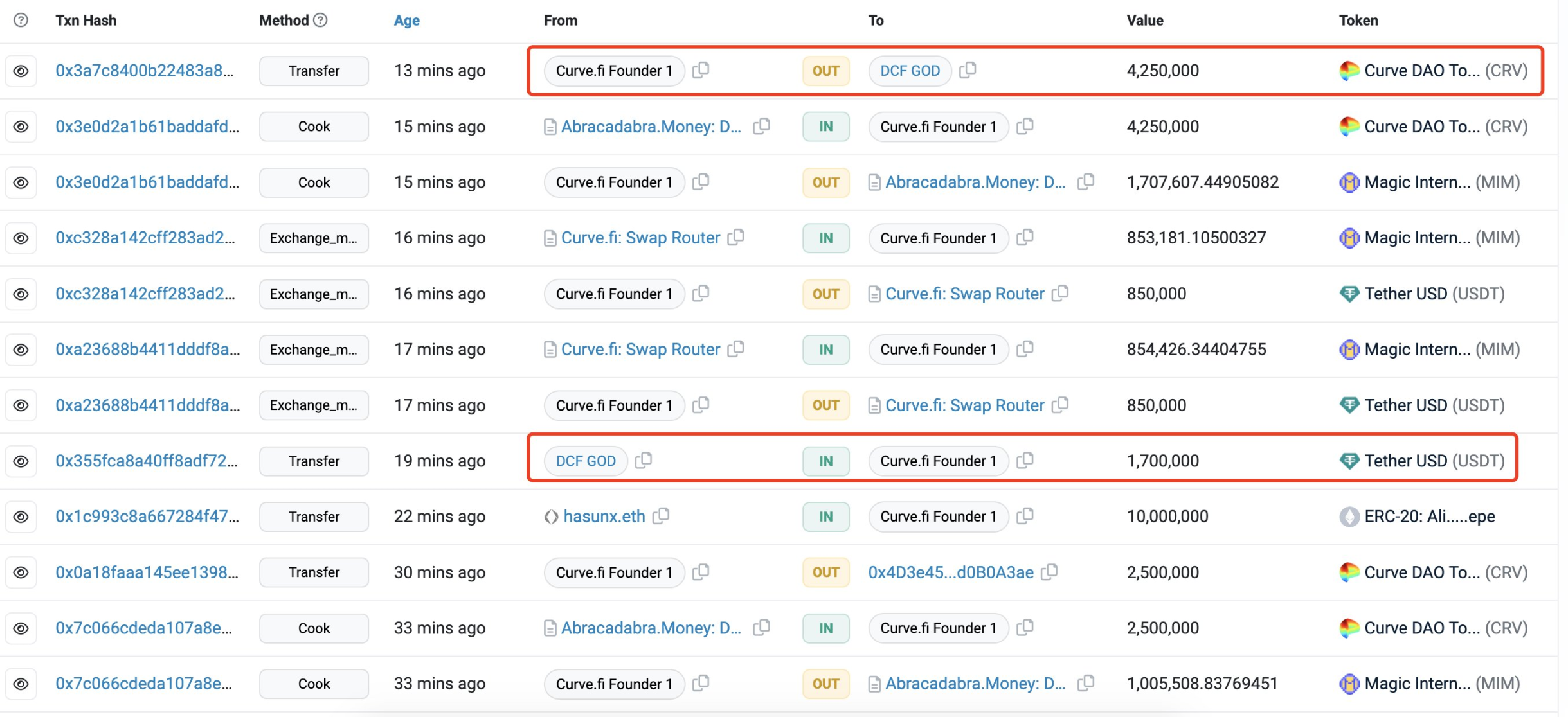The width and height of the screenshot is (1568, 717).
Task: Click the help icon left of Txn Hash
Action: pos(21,20)
